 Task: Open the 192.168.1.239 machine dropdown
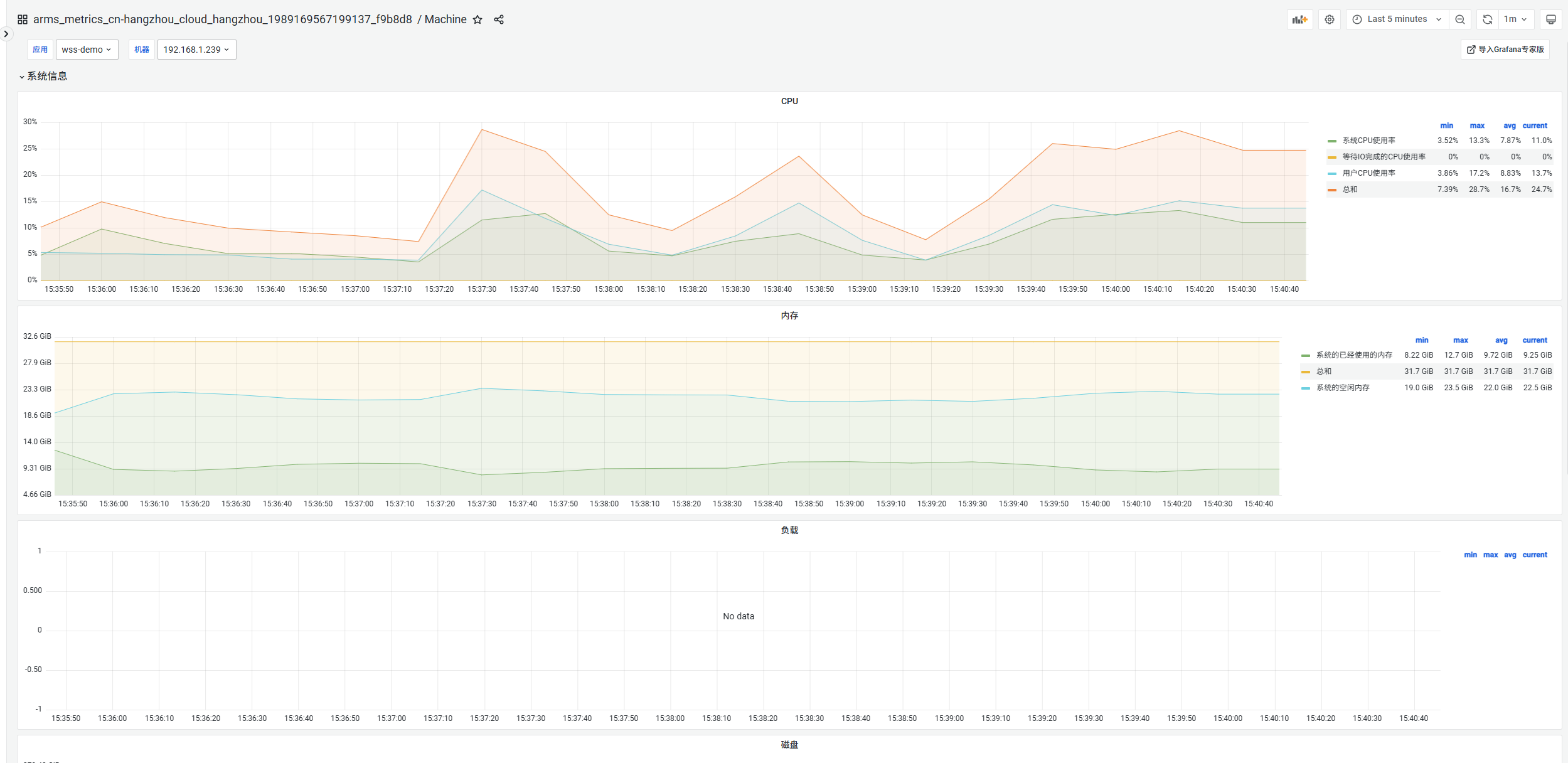click(196, 50)
